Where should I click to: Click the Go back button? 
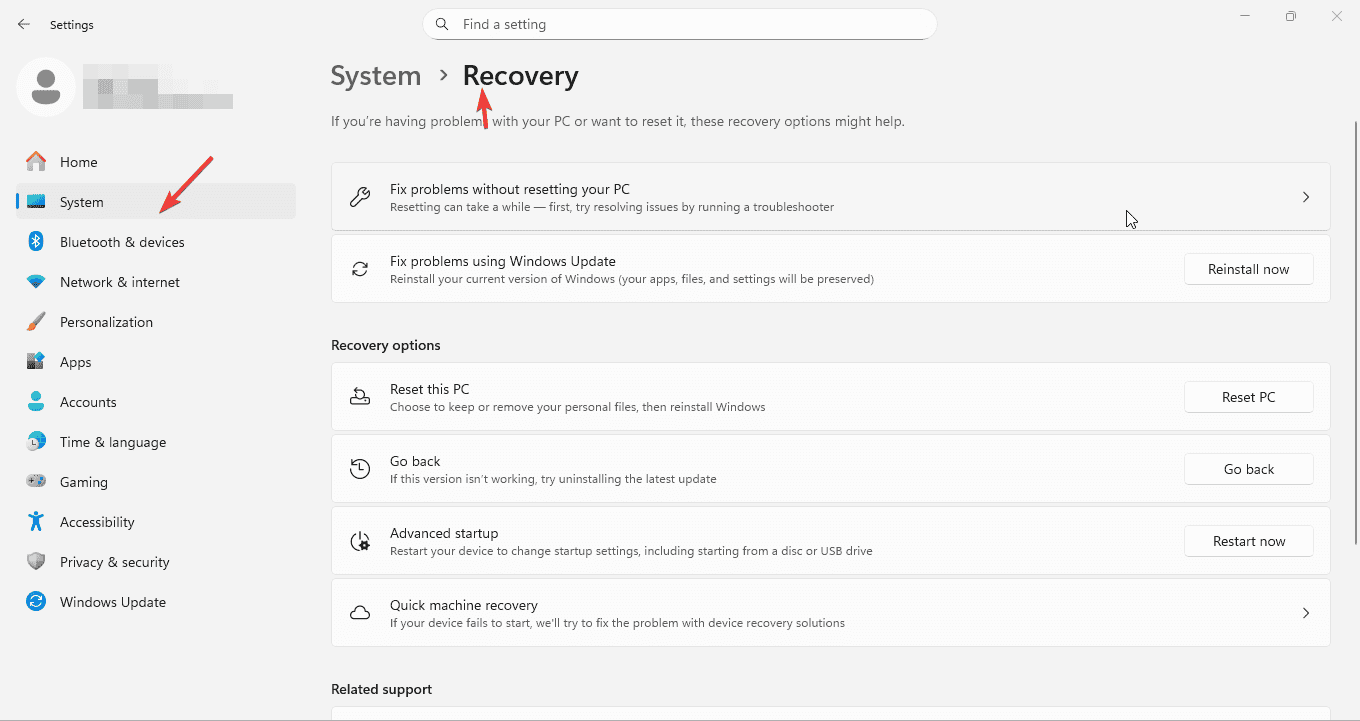pos(1248,469)
